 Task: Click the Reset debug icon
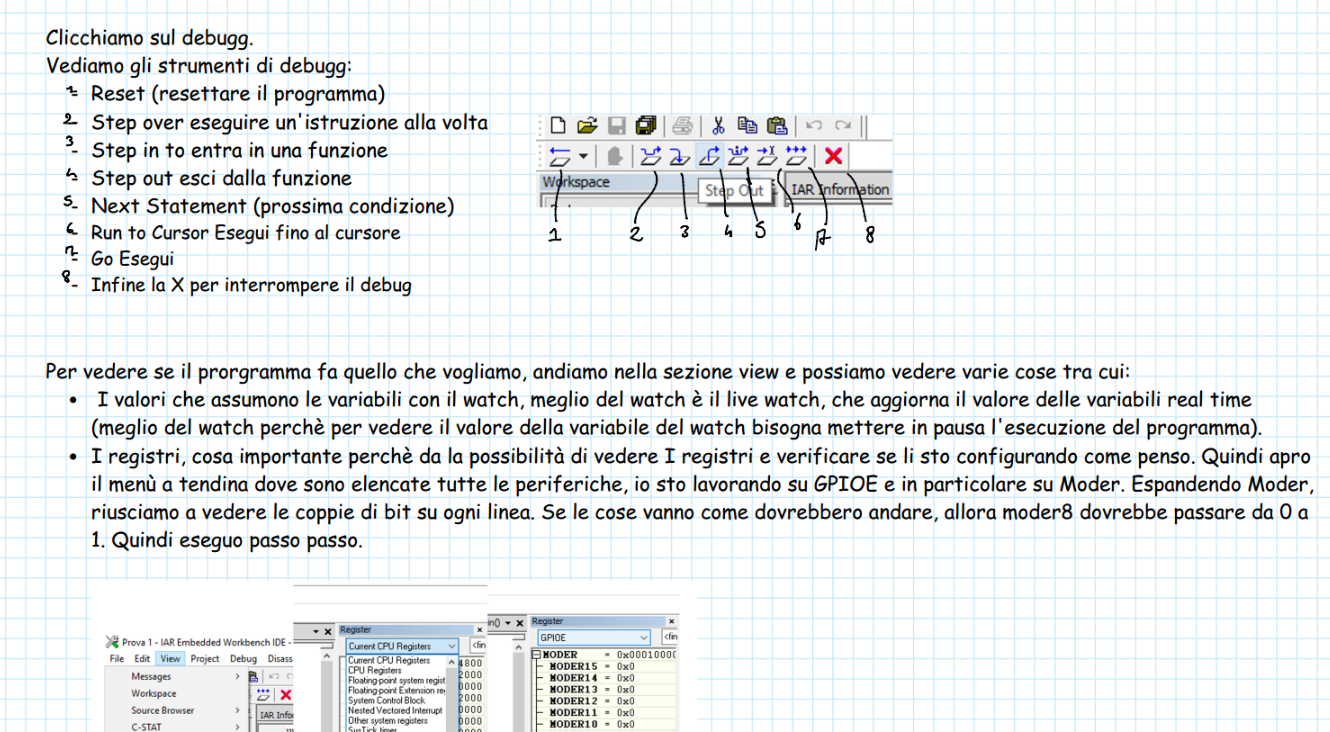pyautogui.click(x=559, y=156)
